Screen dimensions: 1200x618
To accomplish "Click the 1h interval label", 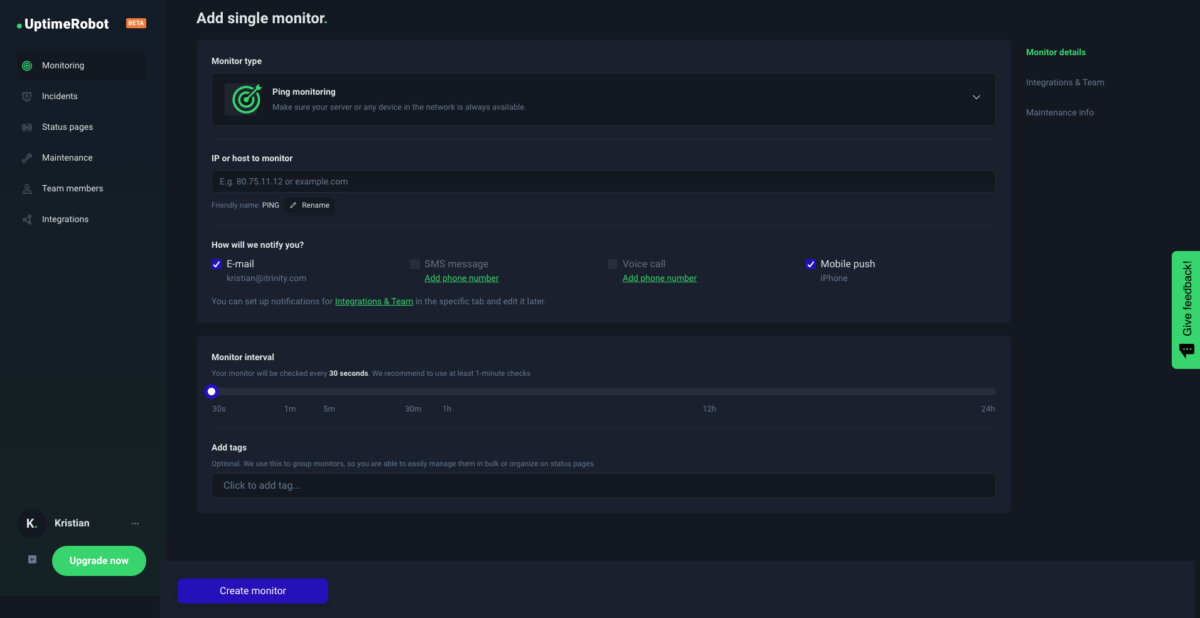I will [447, 409].
